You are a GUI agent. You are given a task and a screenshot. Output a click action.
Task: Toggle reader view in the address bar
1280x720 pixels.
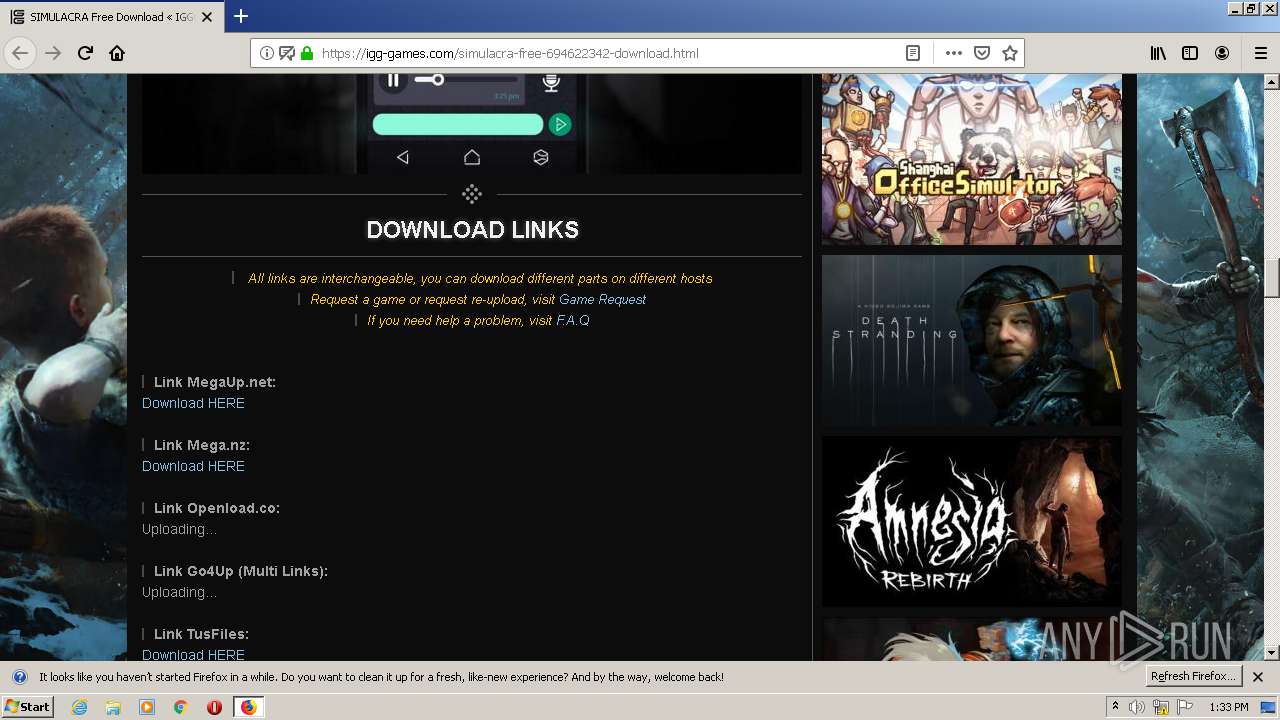pos(913,53)
